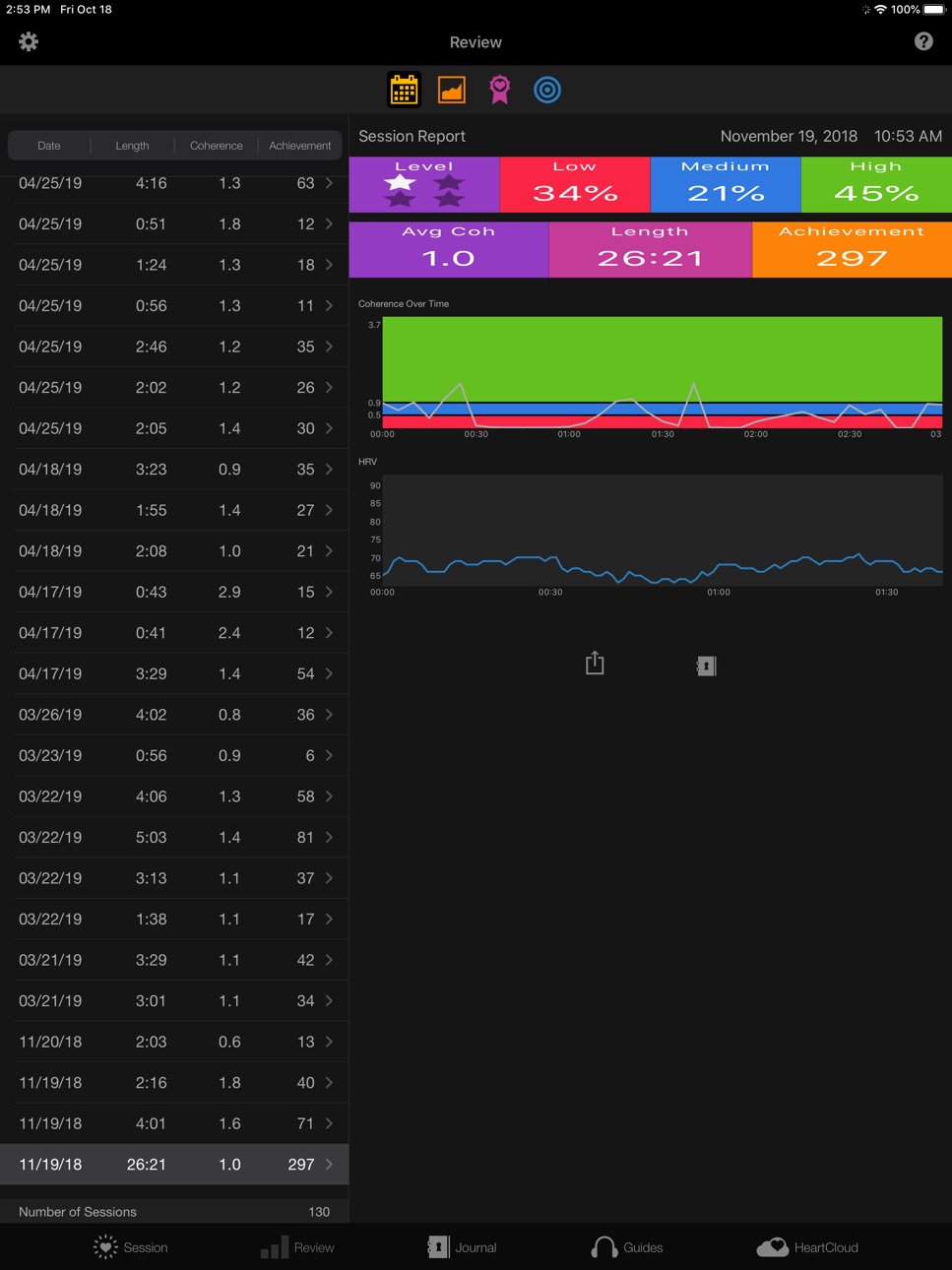The height and width of the screenshot is (1270, 952).
Task: Select session 03/22/19 with length 4:06
Action: [x=174, y=796]
